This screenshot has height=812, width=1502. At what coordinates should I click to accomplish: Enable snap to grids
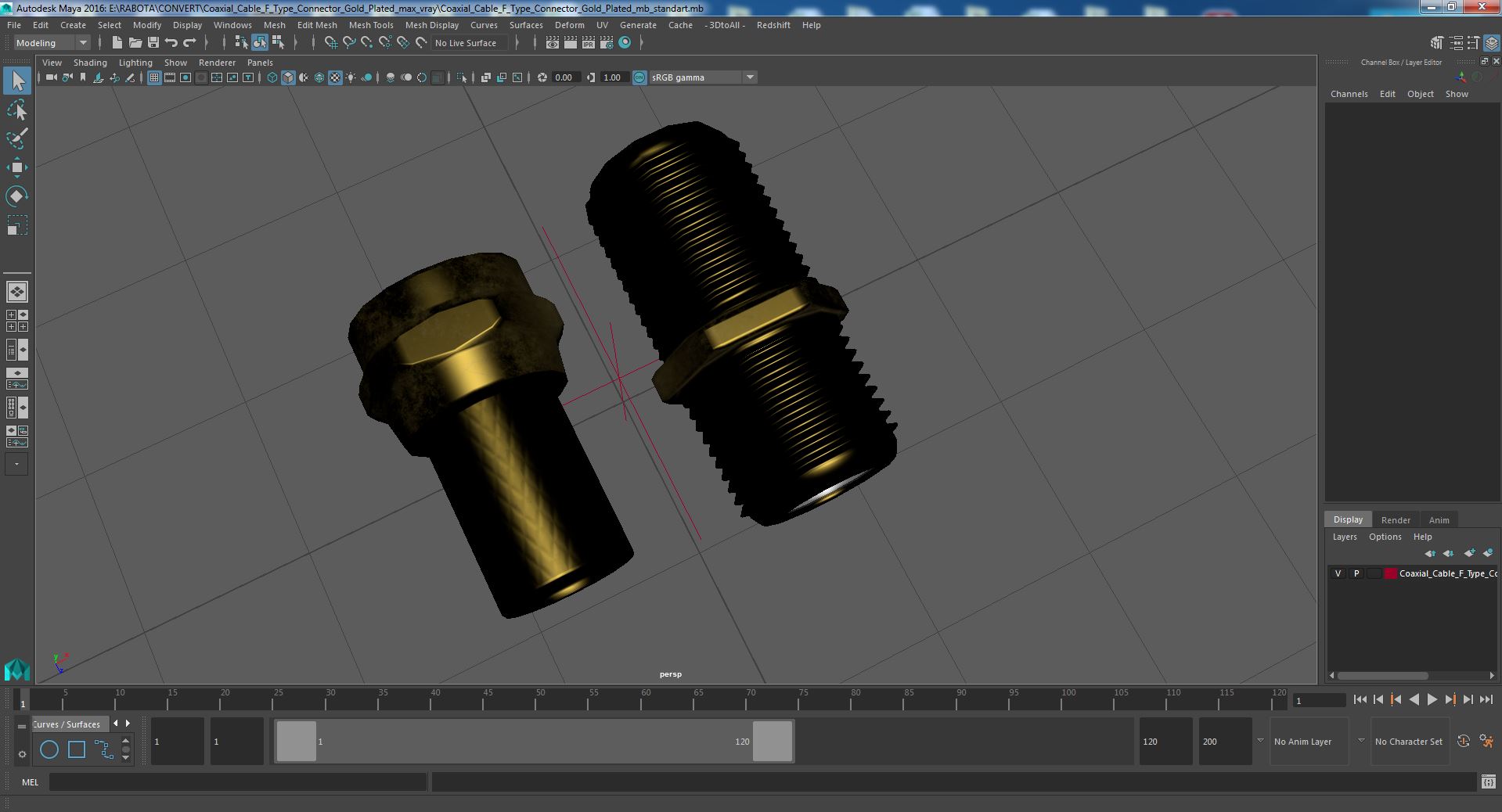coord(330,43)
